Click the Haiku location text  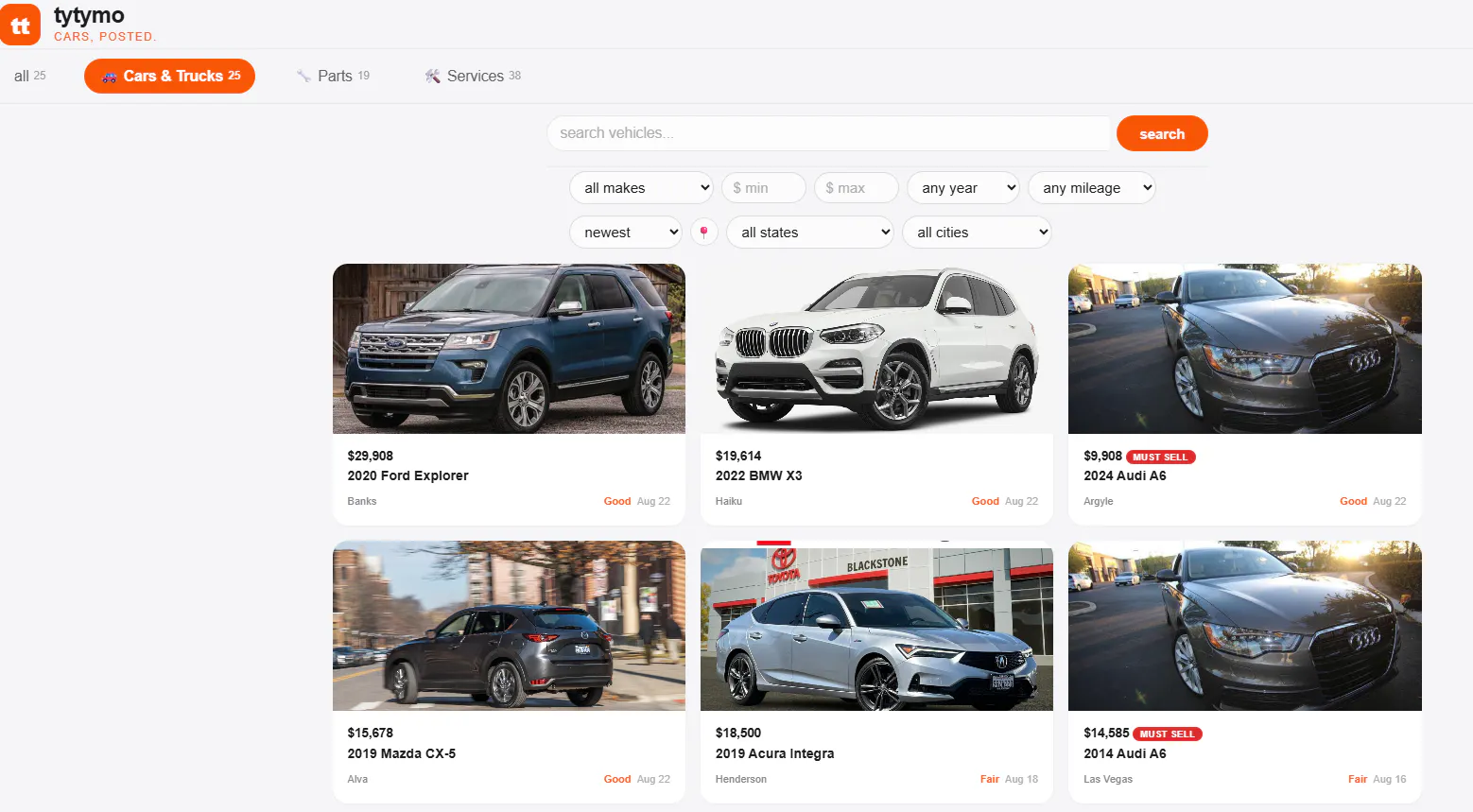(729, 501)
